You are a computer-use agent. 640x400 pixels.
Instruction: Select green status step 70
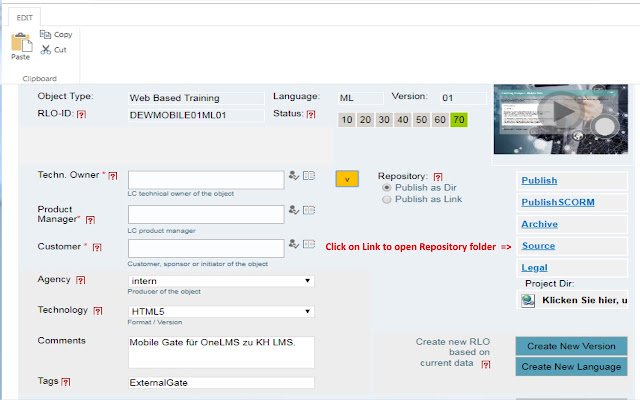coord(459,120)
